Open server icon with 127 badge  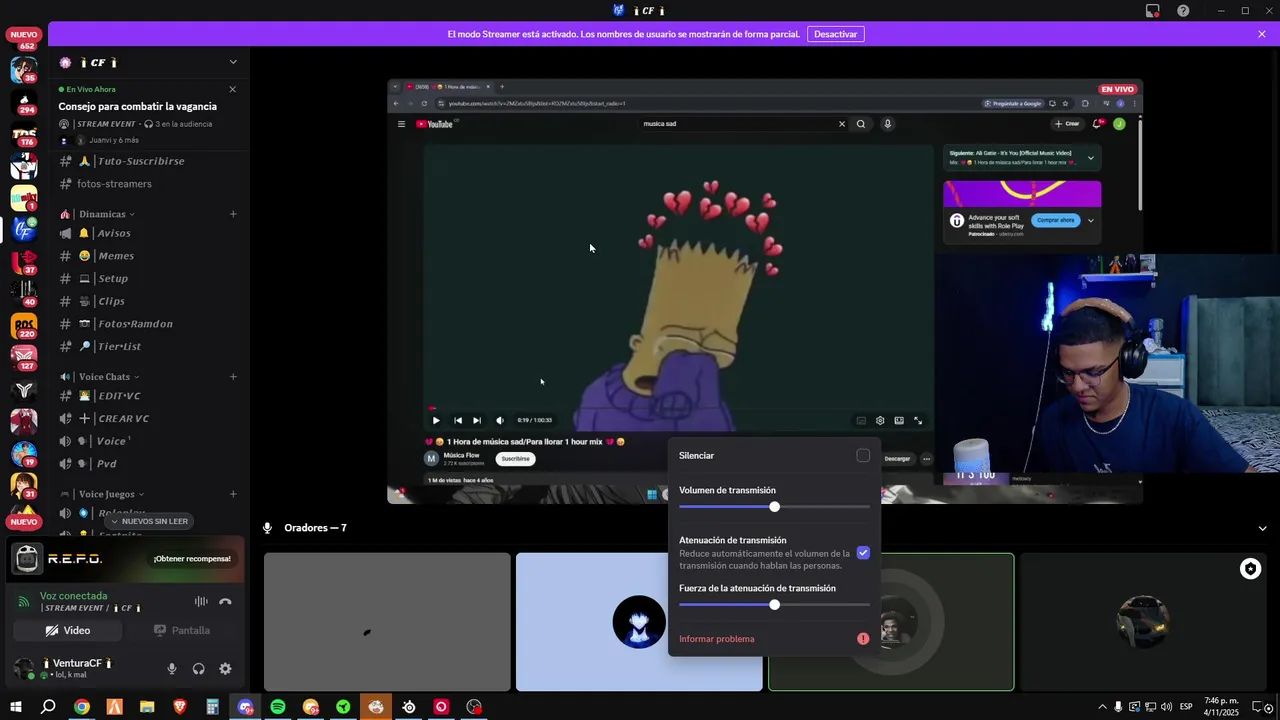click(x=24, y=358)
